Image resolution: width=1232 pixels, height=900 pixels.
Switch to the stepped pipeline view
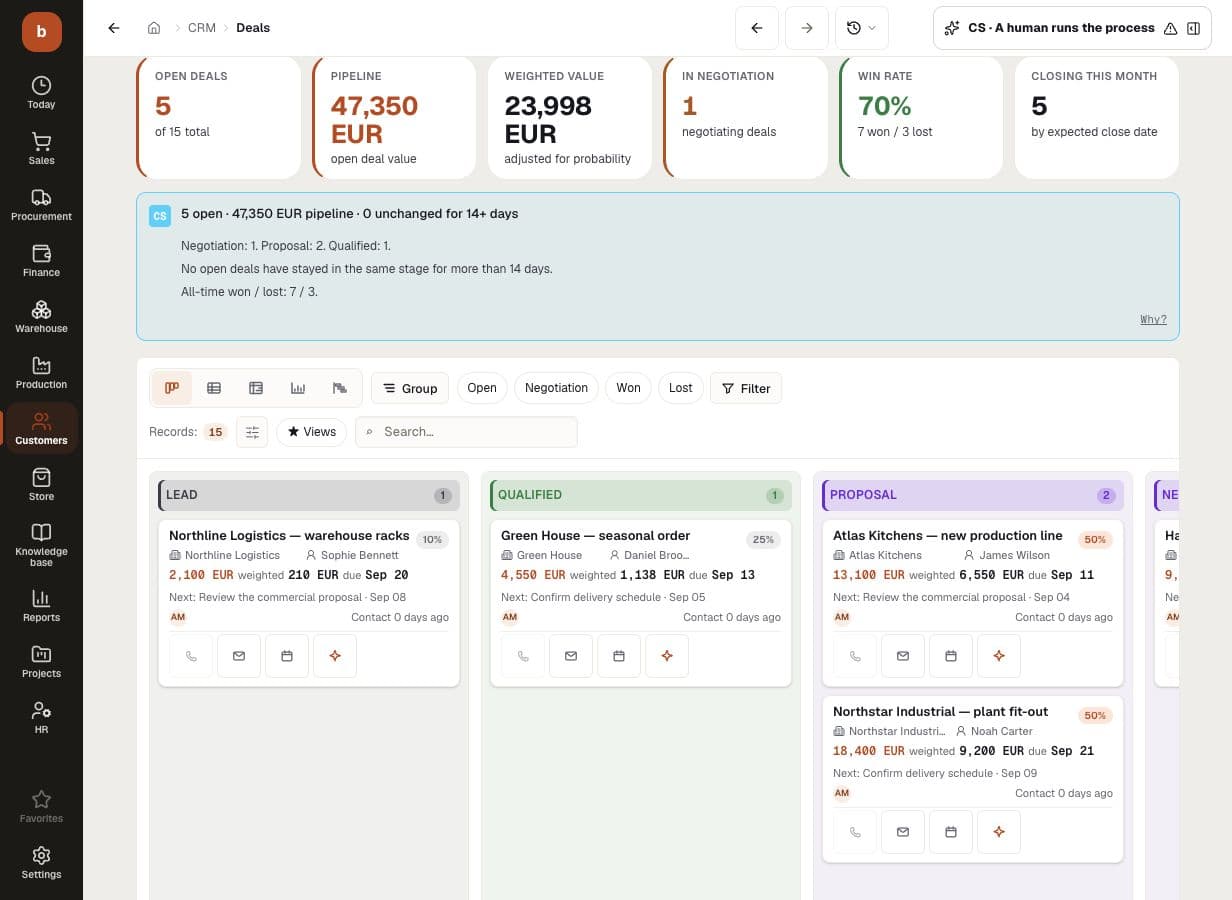click(340, 388)
